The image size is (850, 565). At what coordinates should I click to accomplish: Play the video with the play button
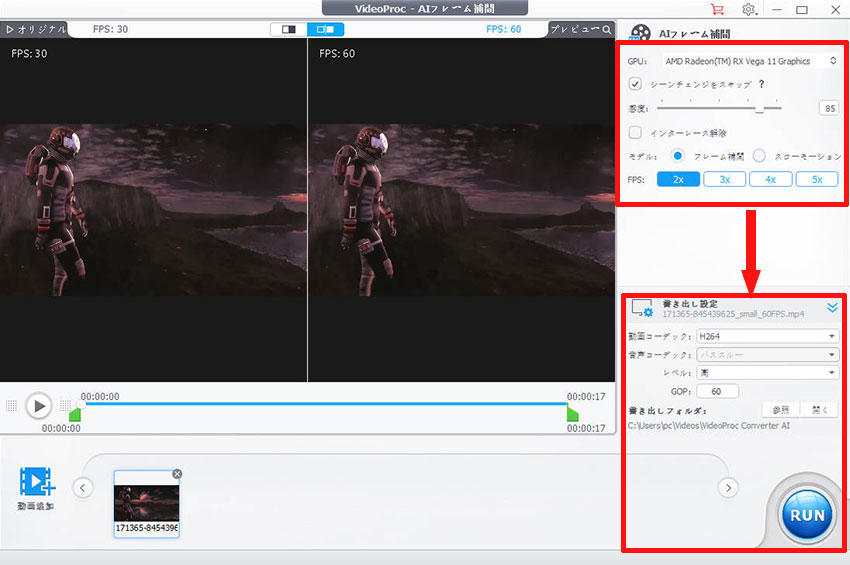[x=38, y=406]
